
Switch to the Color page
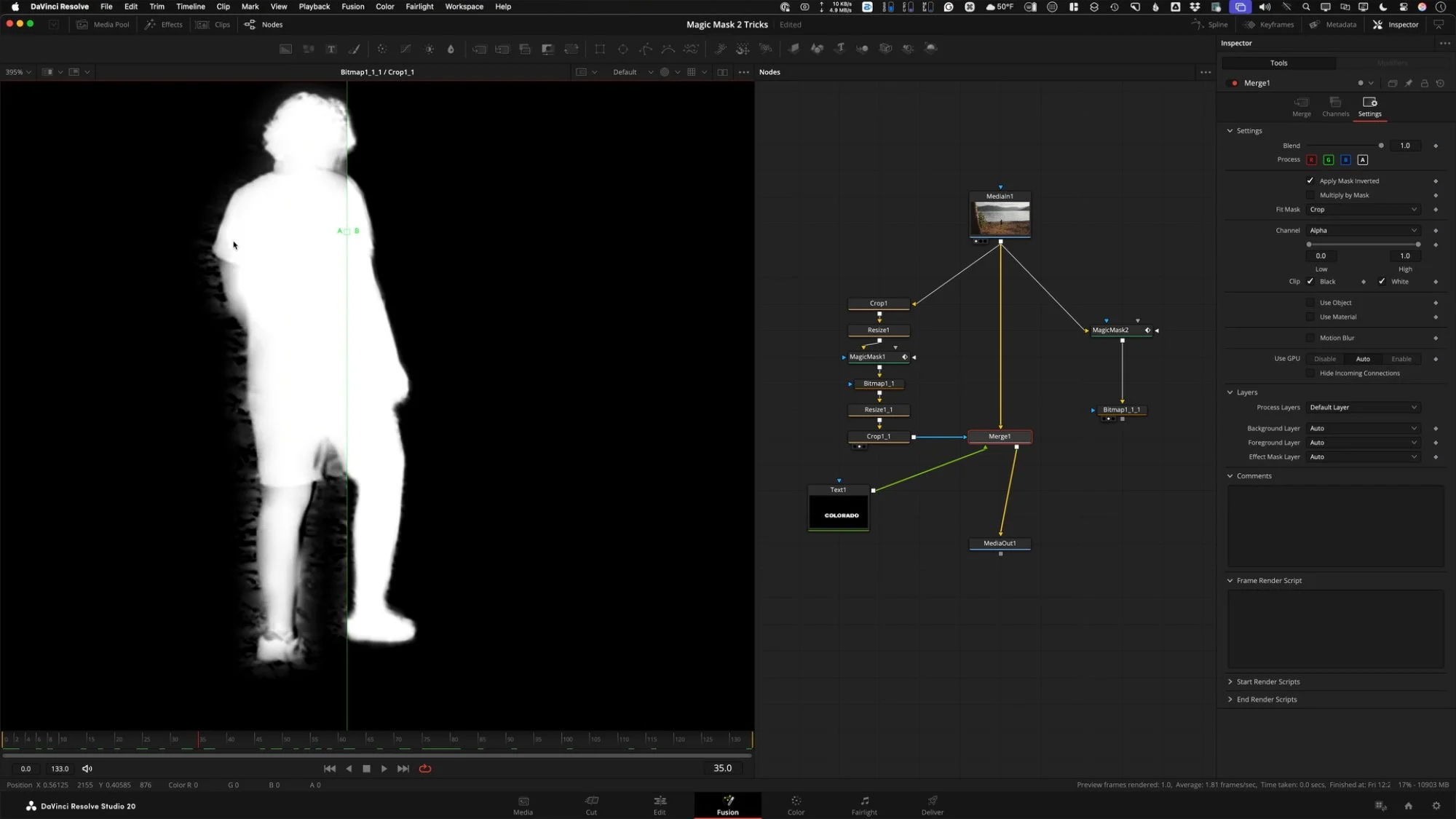(796, 805)
